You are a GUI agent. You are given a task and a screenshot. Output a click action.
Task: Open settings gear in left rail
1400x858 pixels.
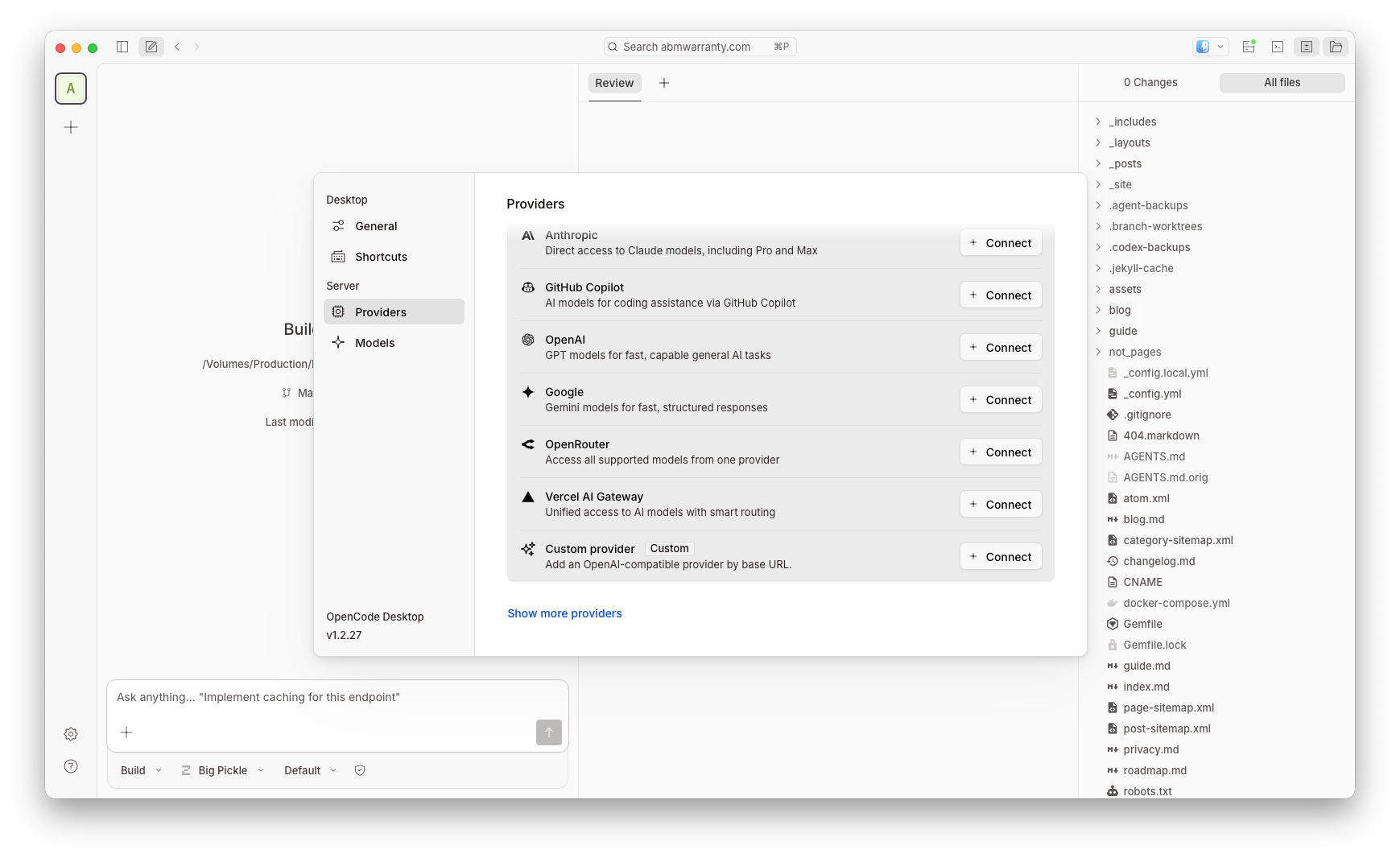(x=71, y=734)
